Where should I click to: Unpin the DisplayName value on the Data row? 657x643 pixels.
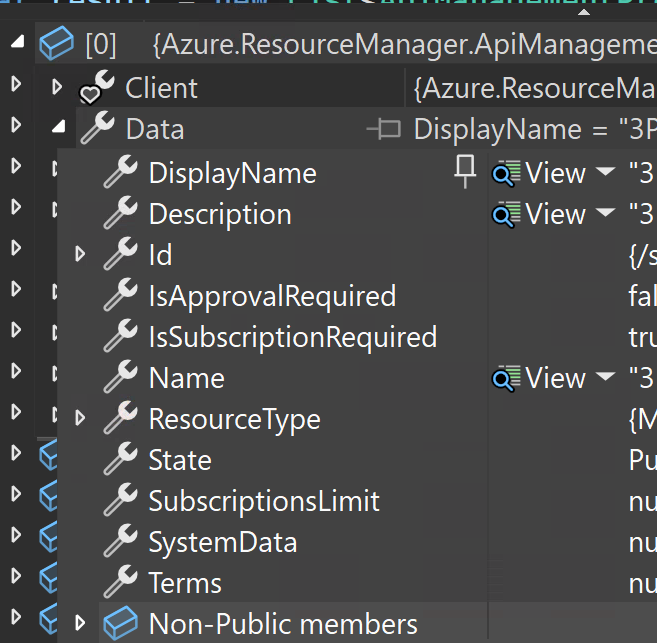(x=383, y=129)
